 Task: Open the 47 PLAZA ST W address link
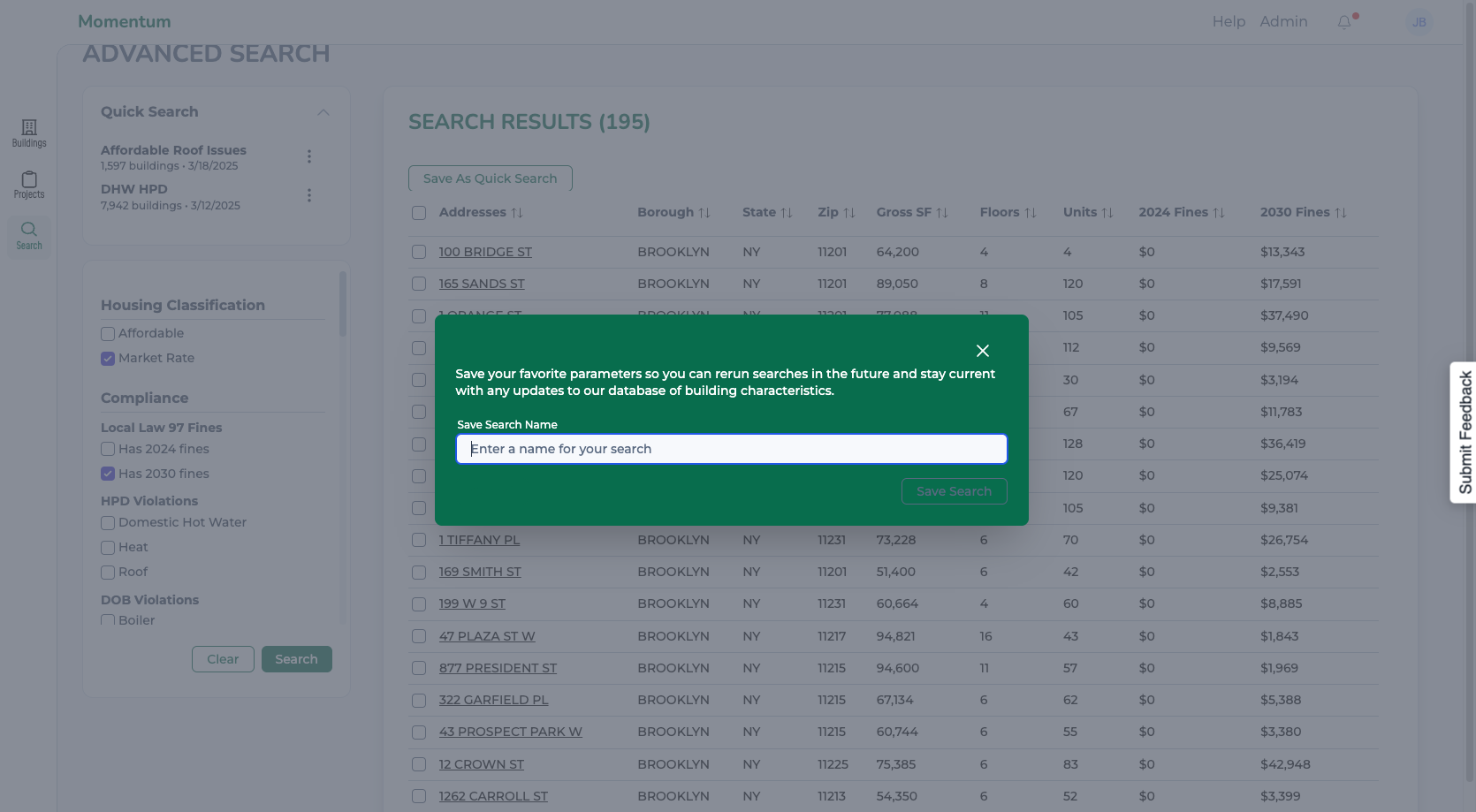pos(487,636)
